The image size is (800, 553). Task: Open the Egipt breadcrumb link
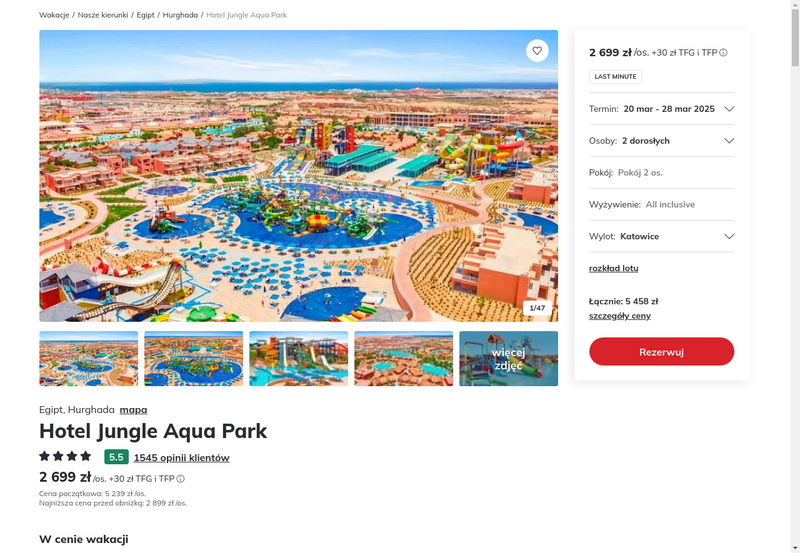point(145,15)
